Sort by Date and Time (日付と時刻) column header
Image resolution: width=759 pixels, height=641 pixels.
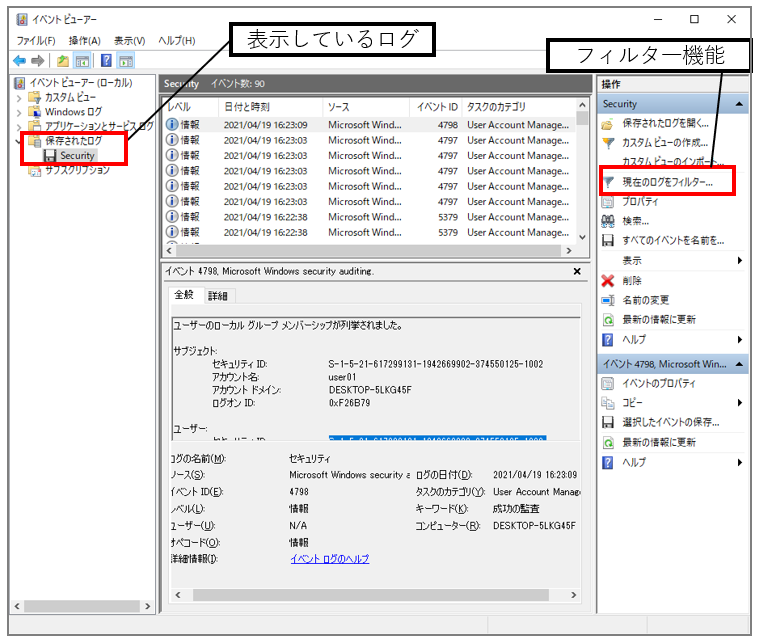click(x=271, y=107)
